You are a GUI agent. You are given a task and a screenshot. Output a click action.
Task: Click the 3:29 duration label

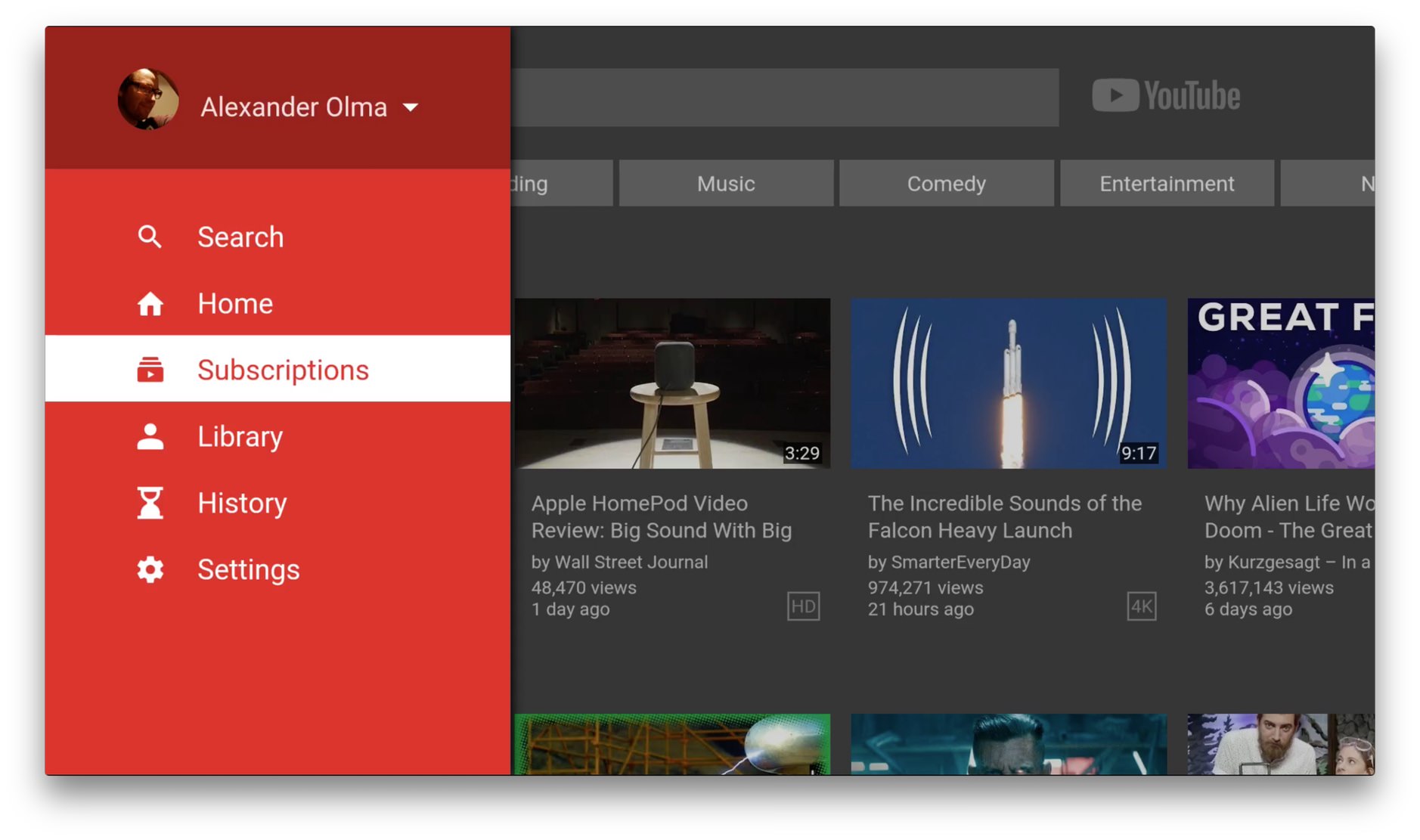(801, 453)
